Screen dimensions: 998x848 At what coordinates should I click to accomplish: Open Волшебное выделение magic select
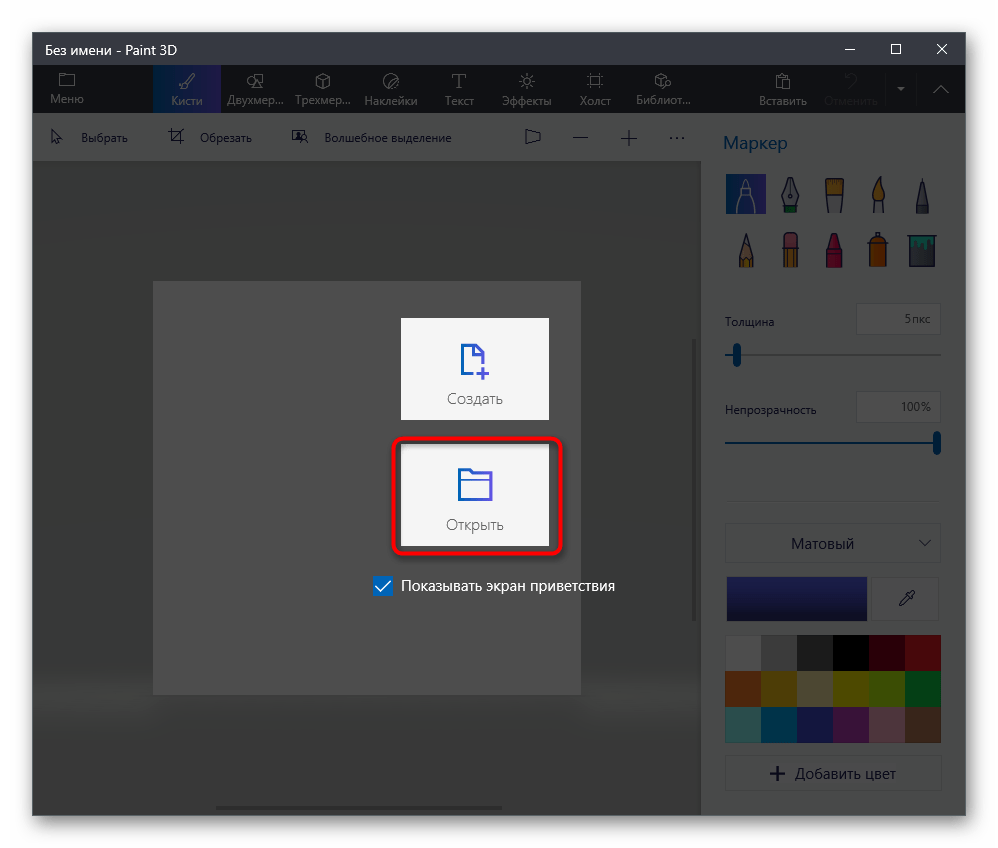click(x=371, y=138)
